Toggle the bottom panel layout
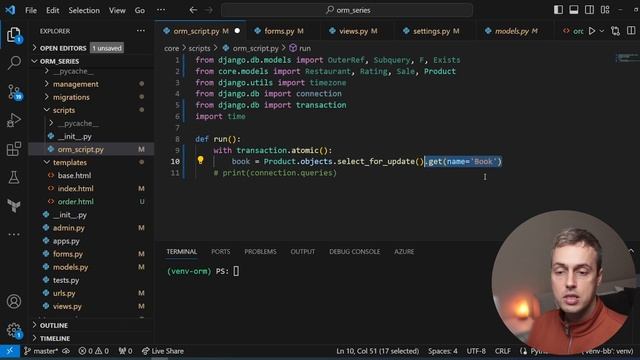Screen dimensions: 640x360 573,10
